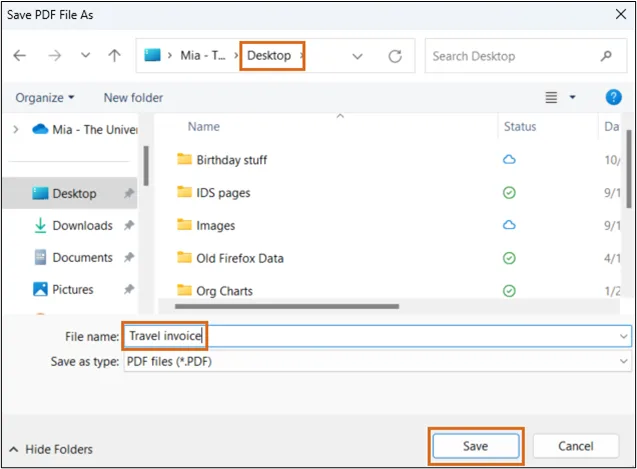Click the Forward navigation arrow
637x469 pixels.
(x=54, y=57)
